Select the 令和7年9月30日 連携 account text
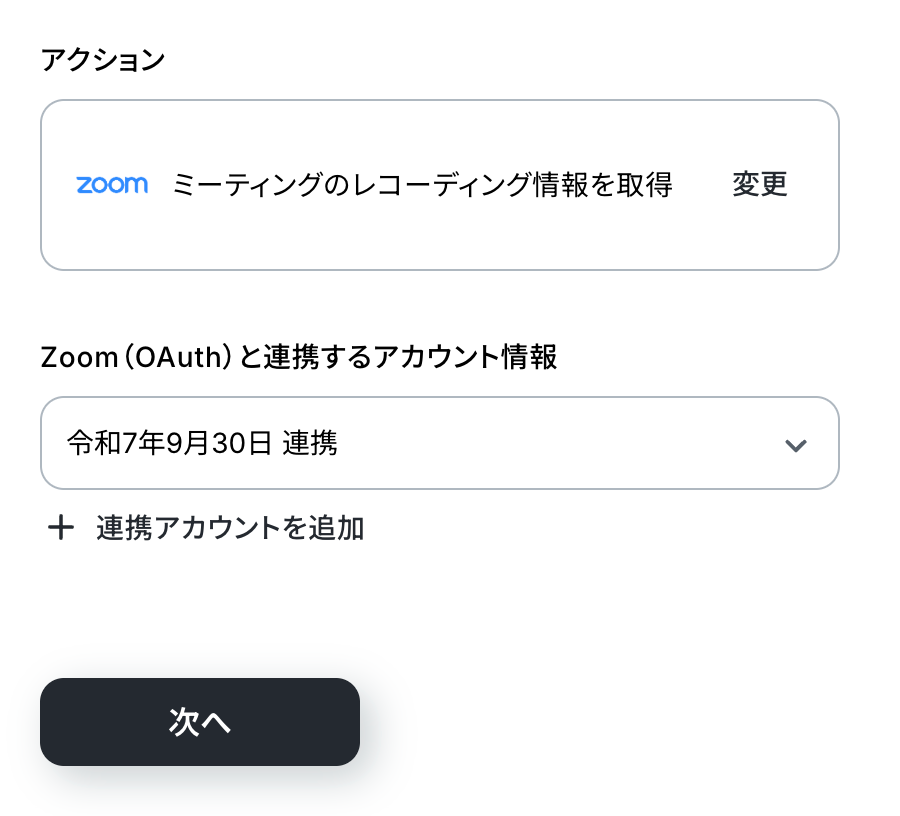The image size is (900, 816). pyautogui.click(x=202, y=443)
